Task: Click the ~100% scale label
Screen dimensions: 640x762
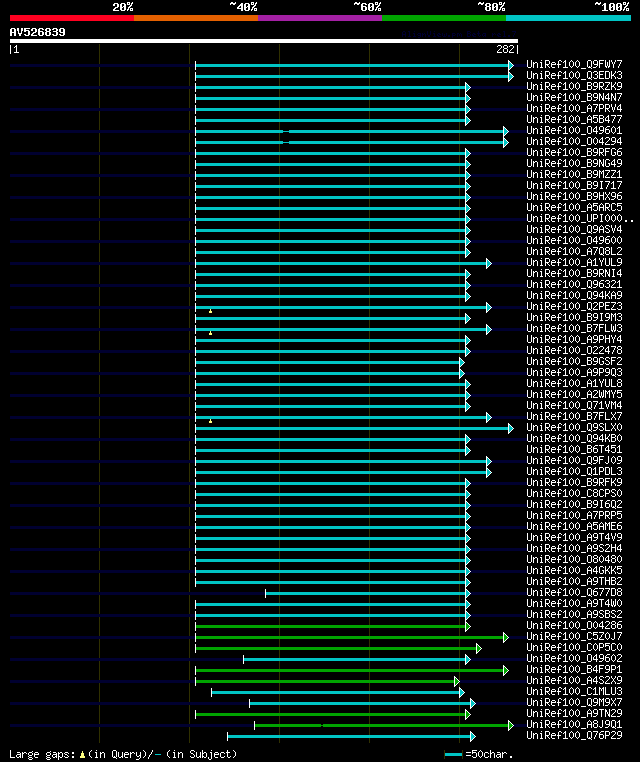Action: [612, 7]
